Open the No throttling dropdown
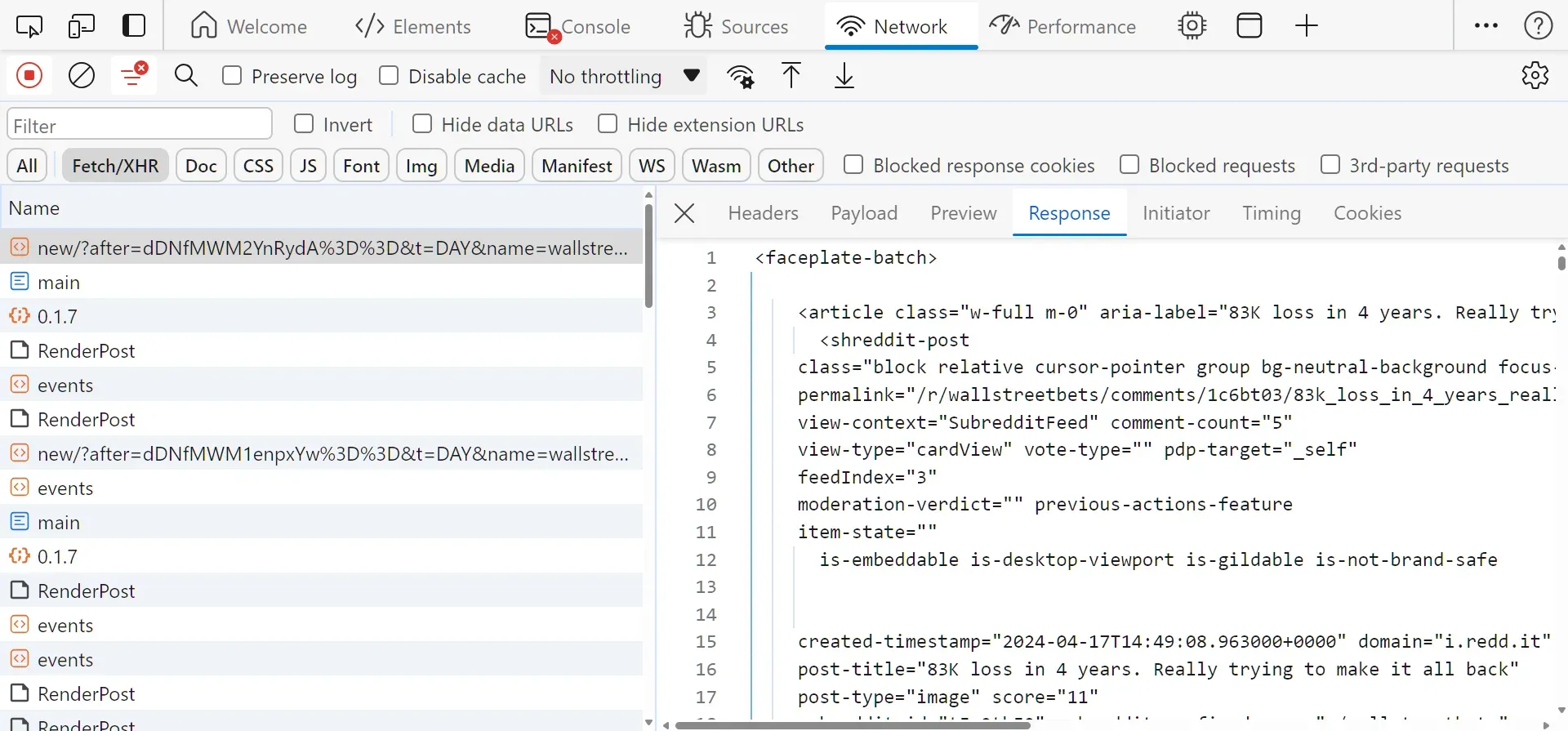The width and height of the screenshot is (1568, 731). 624,76
